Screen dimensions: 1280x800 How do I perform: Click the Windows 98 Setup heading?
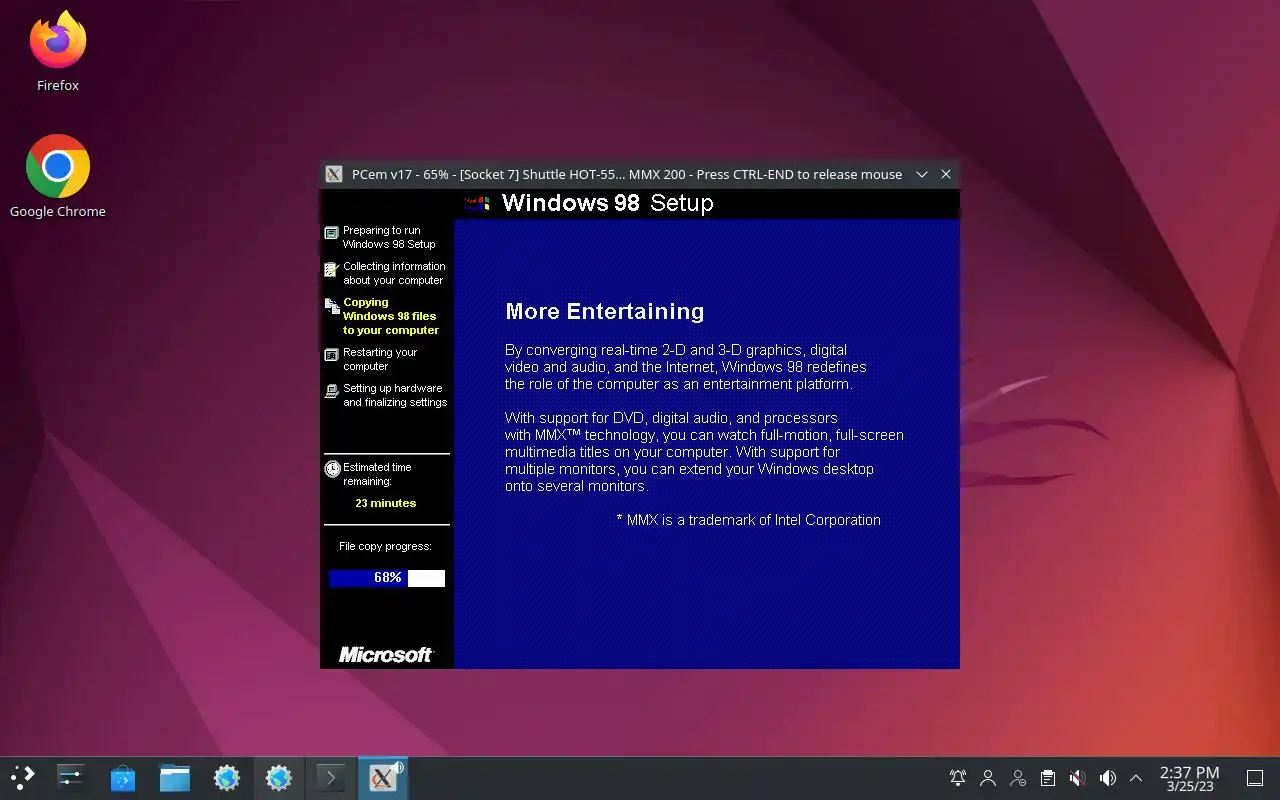[607, 203]
